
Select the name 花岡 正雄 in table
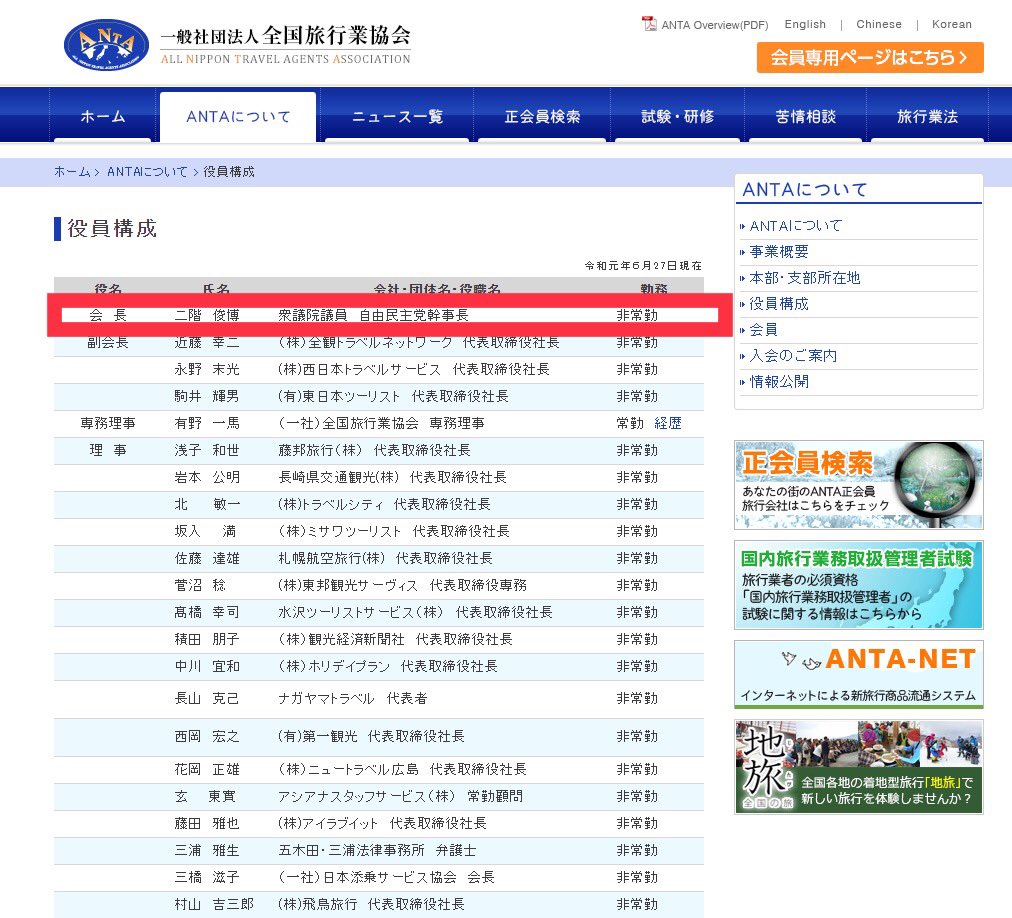207,770
